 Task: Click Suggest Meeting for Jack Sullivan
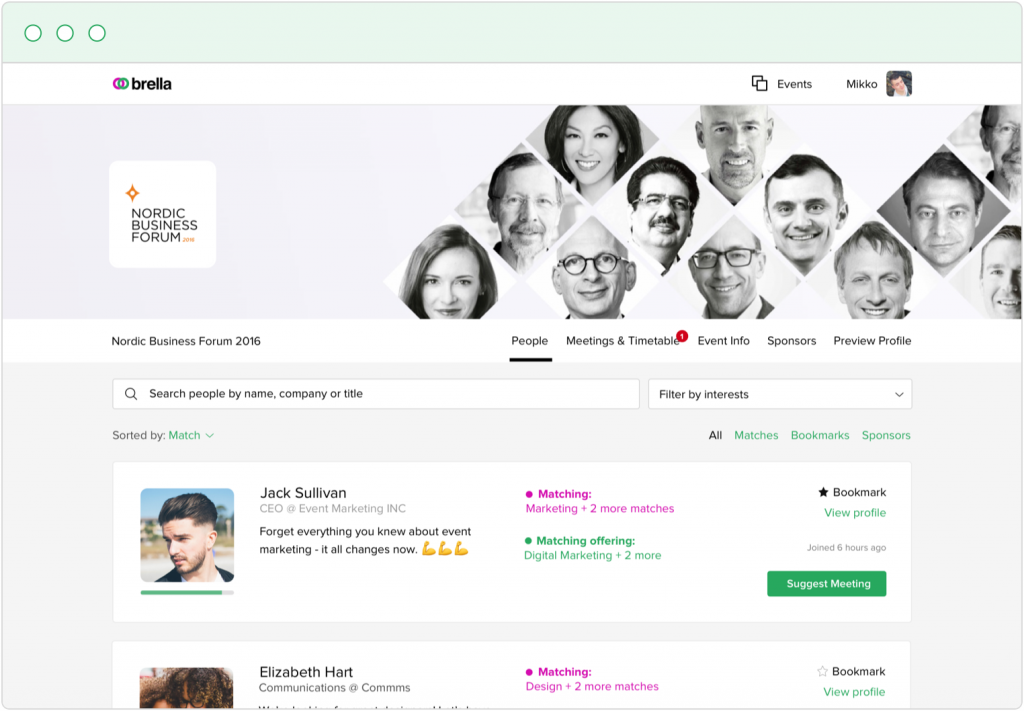coord(827,584)
